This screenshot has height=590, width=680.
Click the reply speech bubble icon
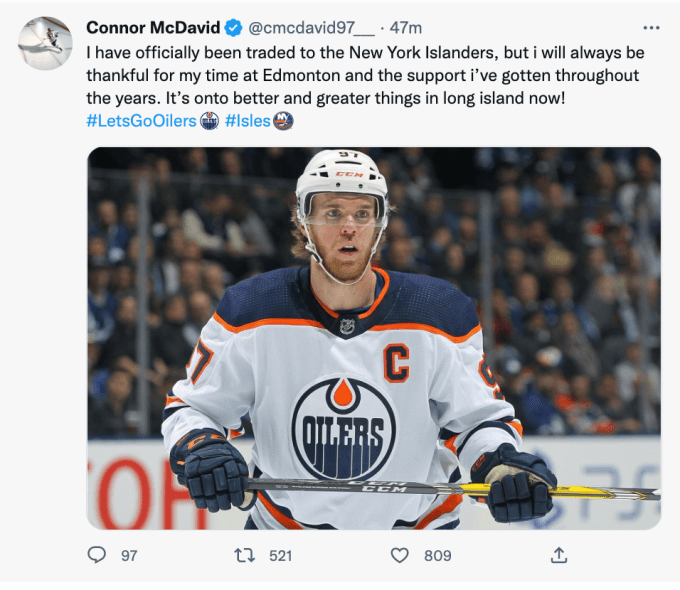[x=97, y=555]
